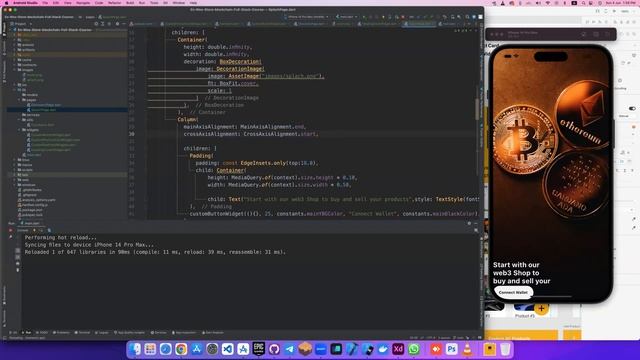Click the Simulator Home button icon
Viewport: 640px width, 360px height.
584,34
